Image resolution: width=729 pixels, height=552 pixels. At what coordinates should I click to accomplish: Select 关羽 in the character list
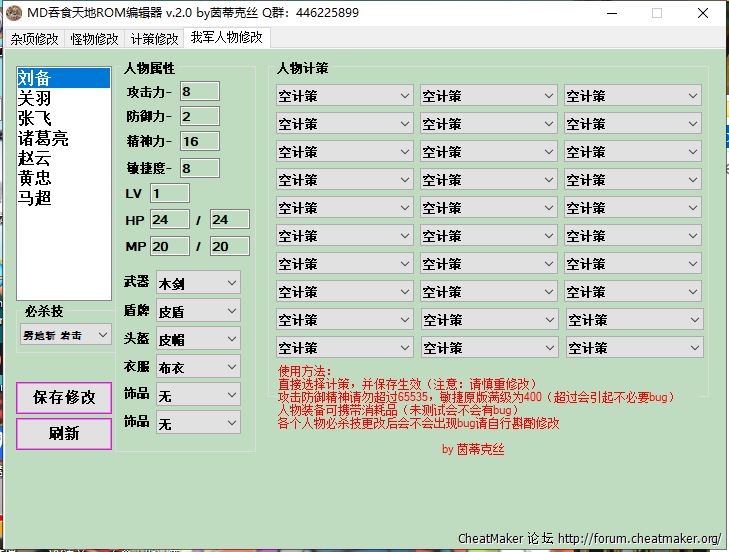click(x=34, y=98)
